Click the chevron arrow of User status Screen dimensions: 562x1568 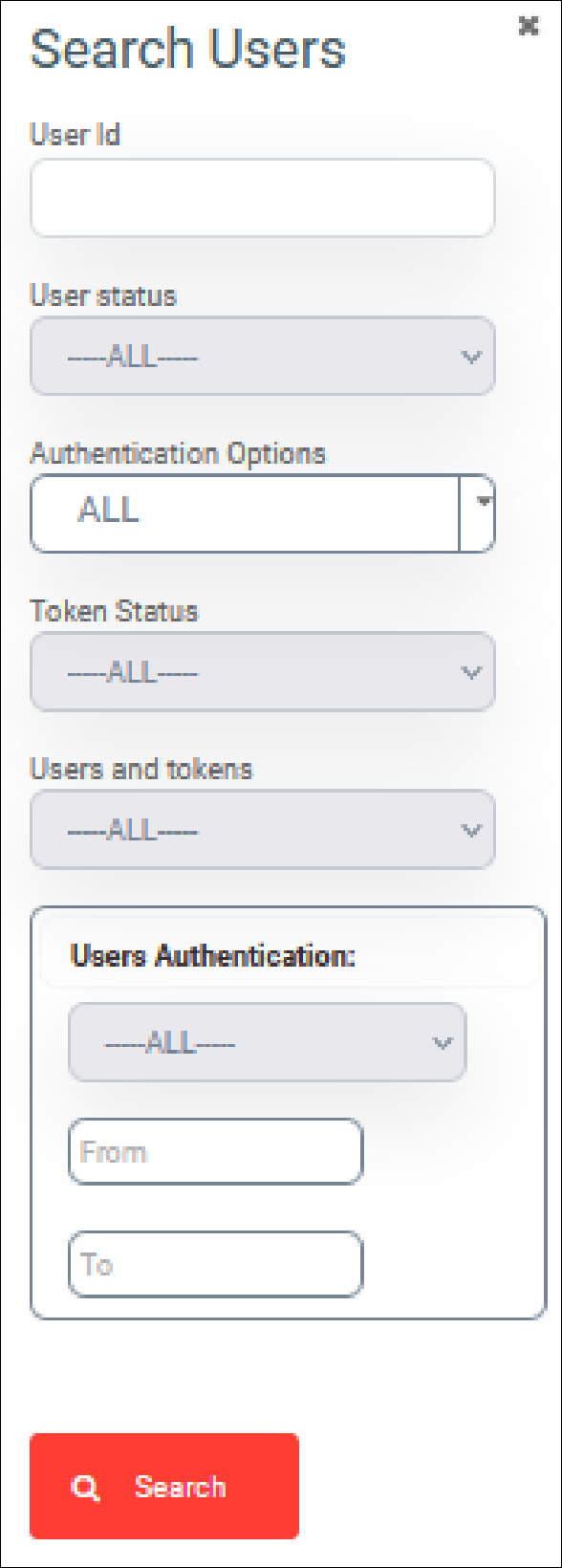(x=470, y=357)
